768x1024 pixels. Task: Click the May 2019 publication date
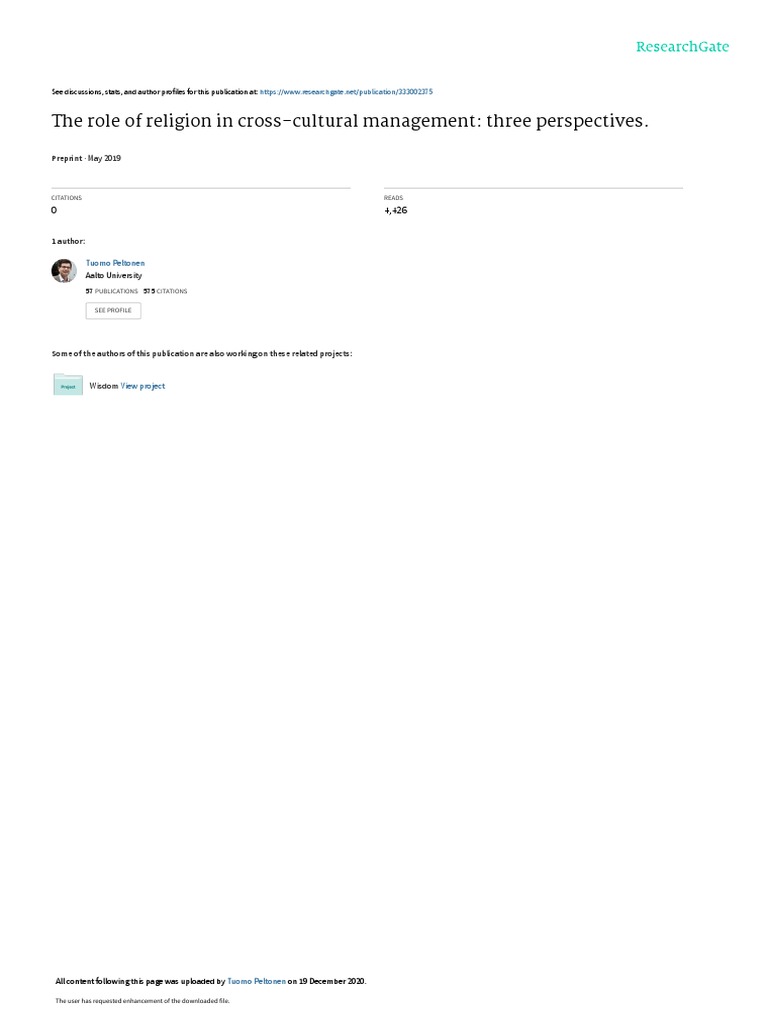(104, 159)
